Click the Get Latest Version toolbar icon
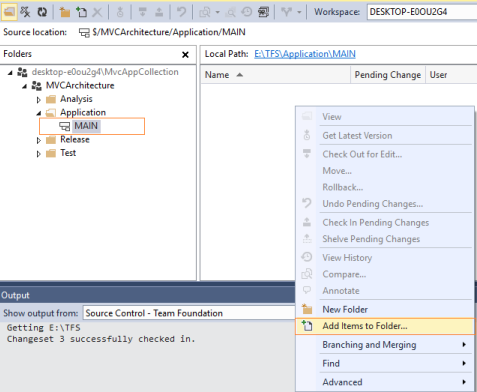 click(120, 12)
